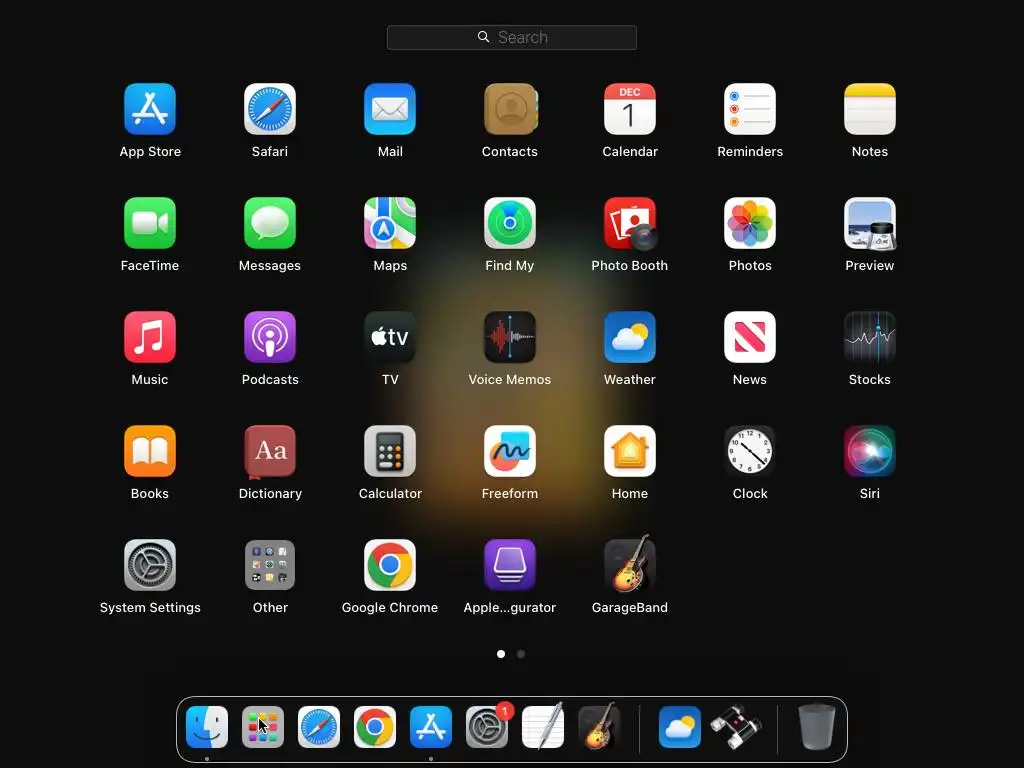
Task: Click the Launchpad icon in the Dock
Action: [263, 727]
